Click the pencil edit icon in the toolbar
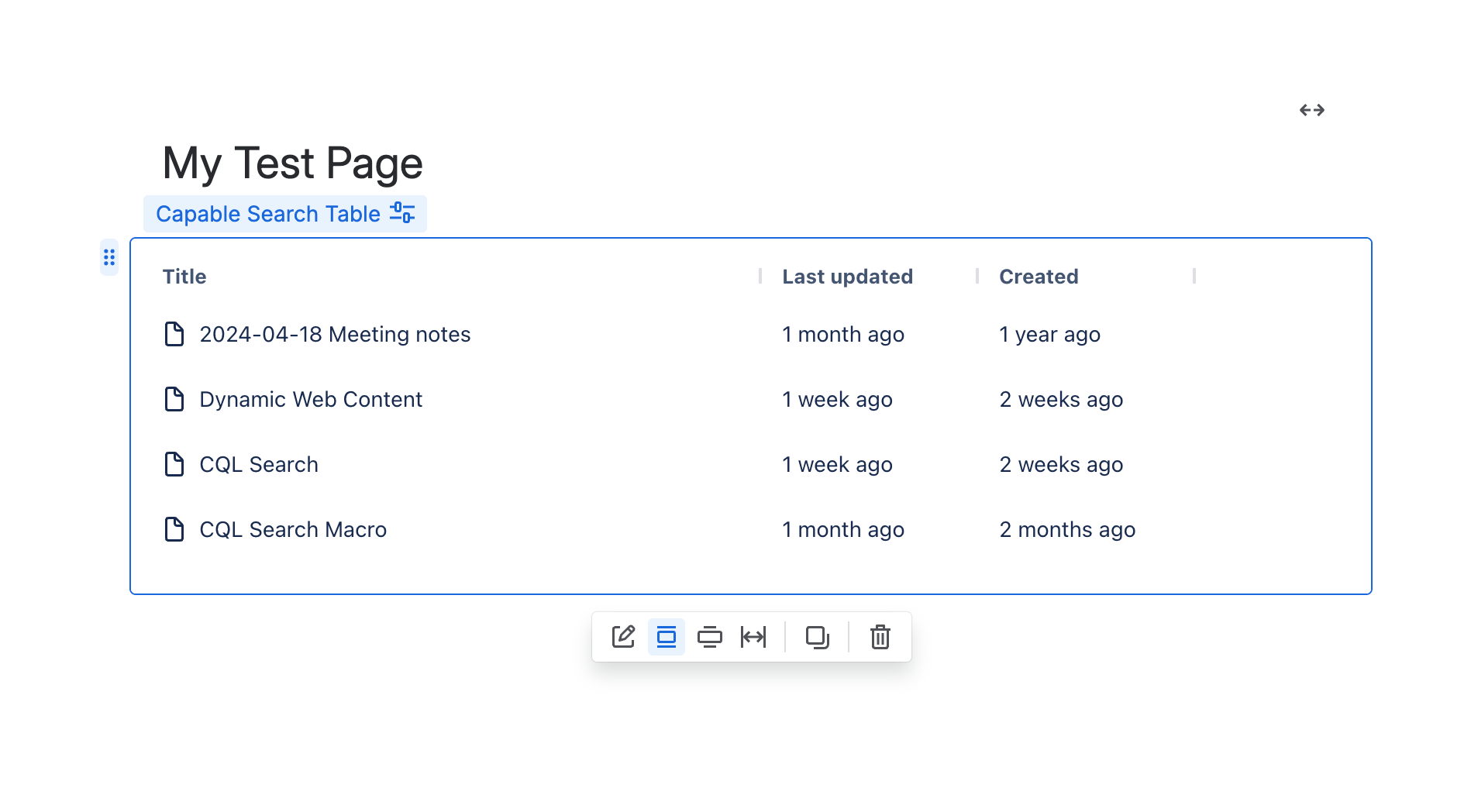 click(622, 637)
